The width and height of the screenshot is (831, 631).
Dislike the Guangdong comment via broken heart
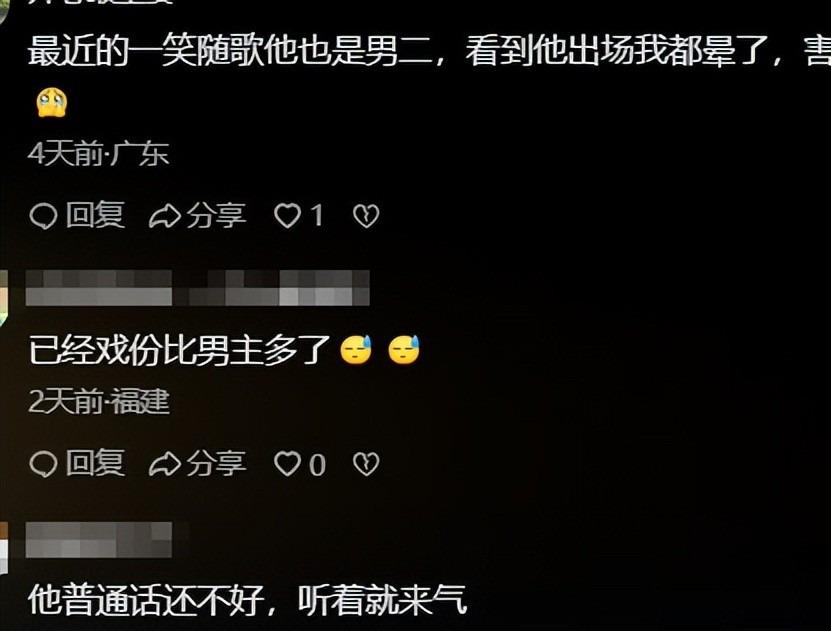click(x=366, y=216)
